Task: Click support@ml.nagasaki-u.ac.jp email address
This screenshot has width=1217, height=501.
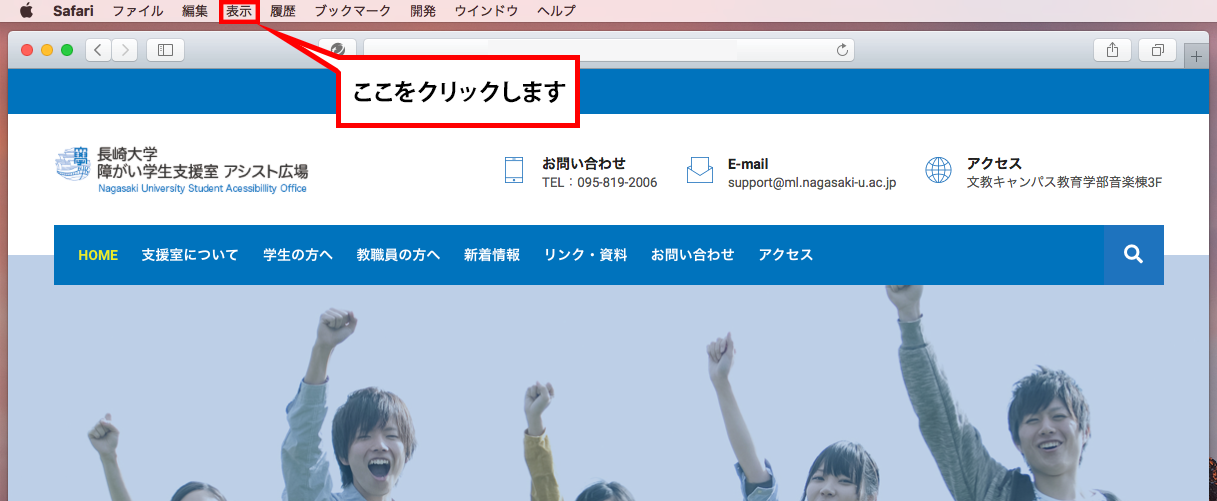Action: [812, 183]
